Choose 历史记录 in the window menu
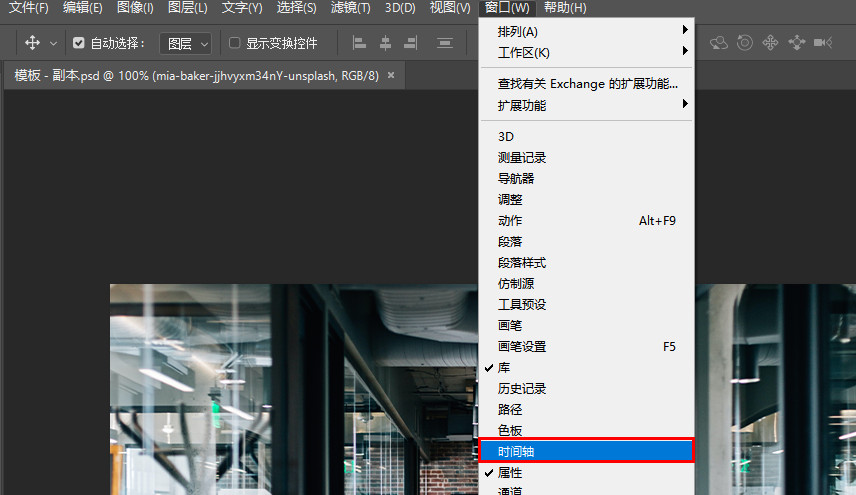This screenshot has height=495, width=856. pos(586,389)
